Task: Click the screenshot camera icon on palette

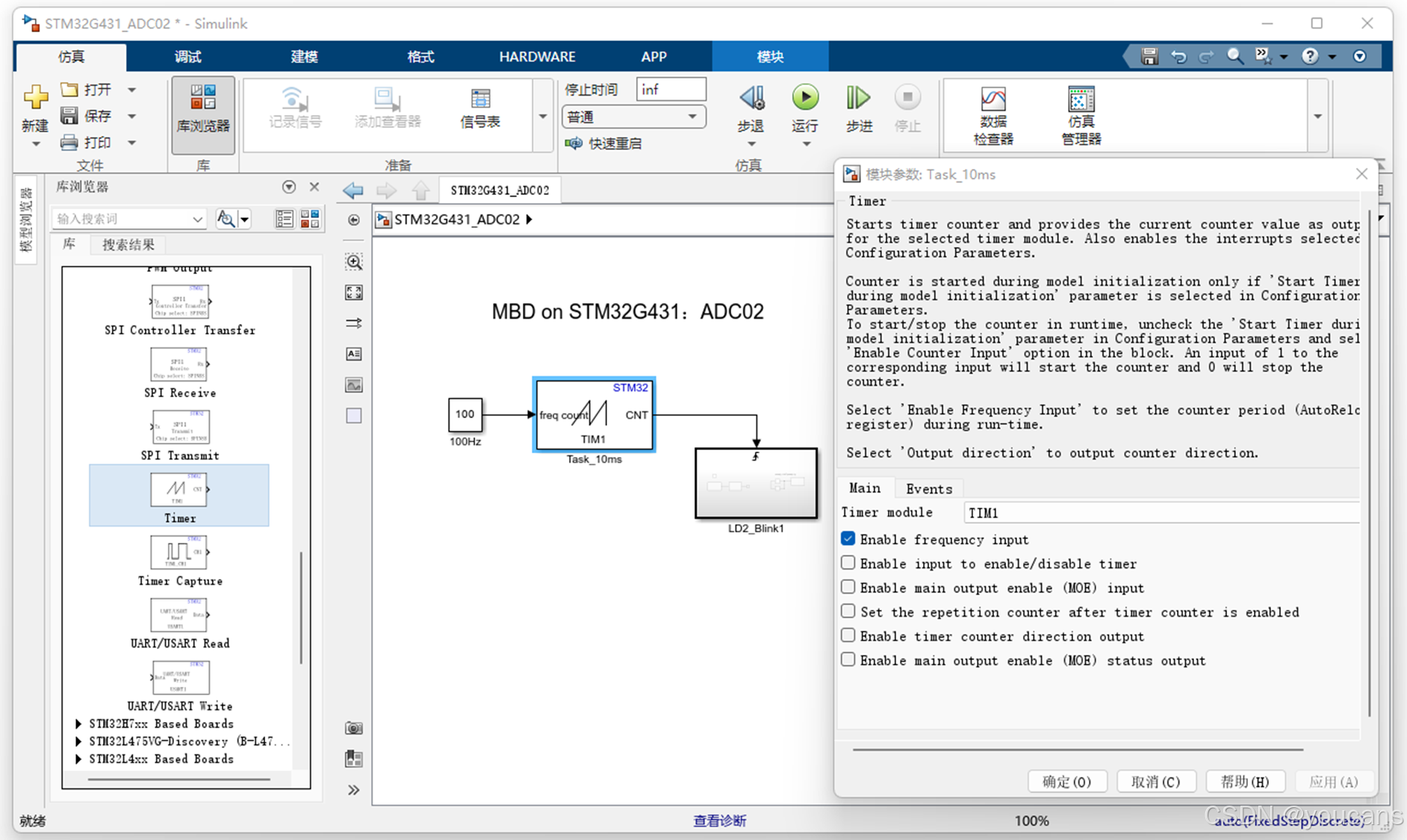Action: [354, 728]
